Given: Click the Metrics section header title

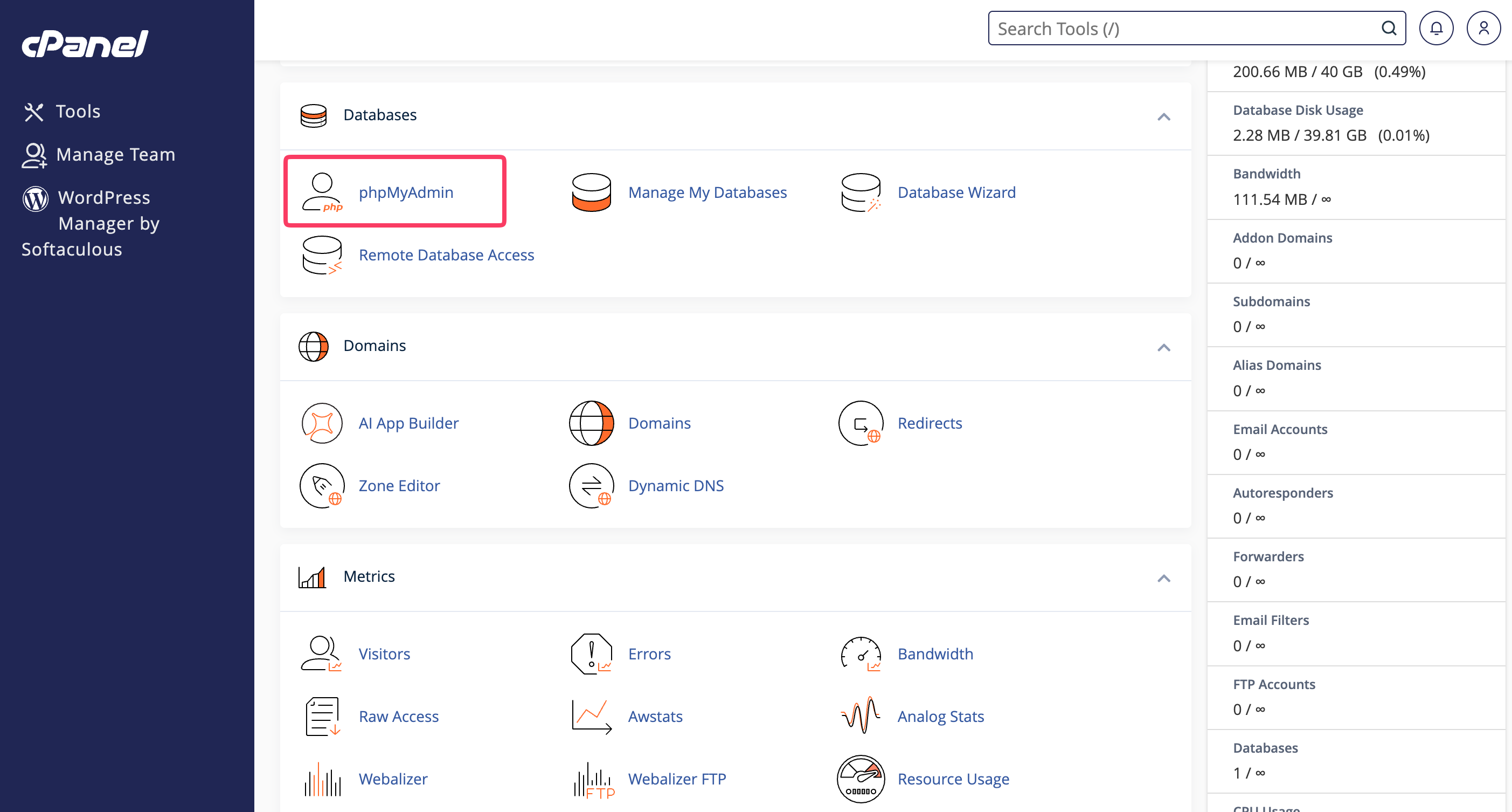Looking at the screenshot, I should [x=369, y=576].
